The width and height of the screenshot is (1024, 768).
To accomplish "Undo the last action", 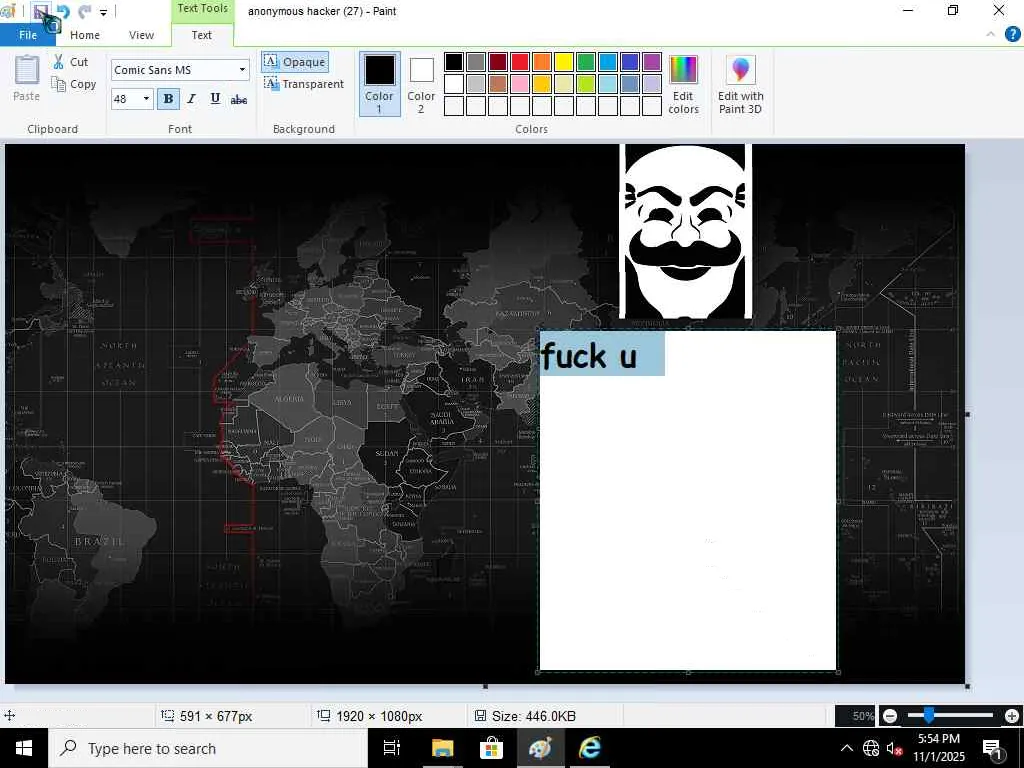I will pyautogui.click(x=63, y=12).
